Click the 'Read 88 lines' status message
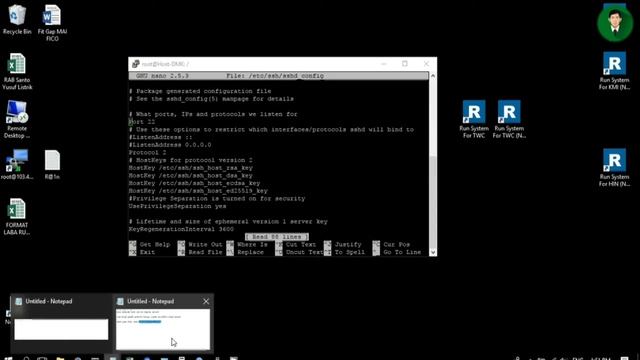640x360 pixels. click(277, 237)
